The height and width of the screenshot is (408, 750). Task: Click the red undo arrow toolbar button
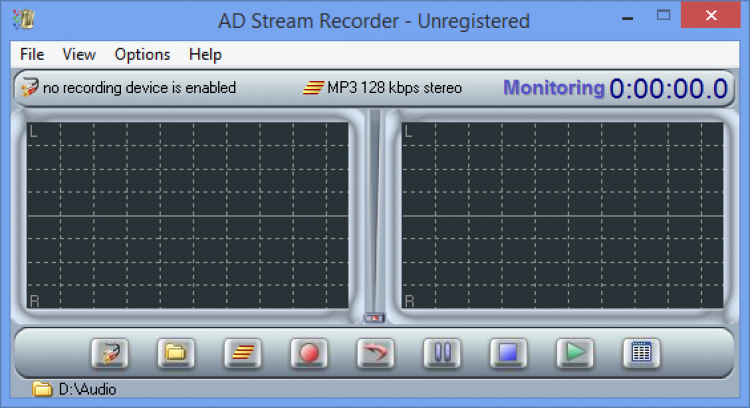[375, 353]
